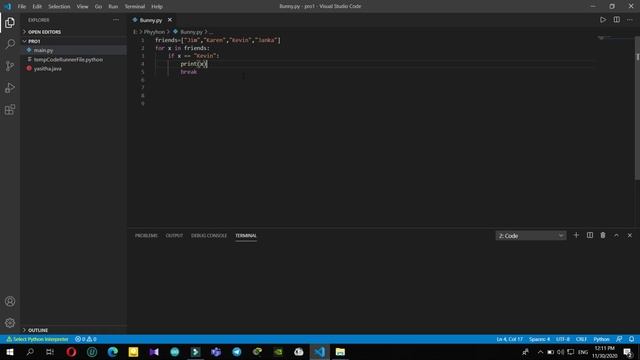Open notifications bell in status bar
This screenshot has width=640, height=360.
coord(631,339)
